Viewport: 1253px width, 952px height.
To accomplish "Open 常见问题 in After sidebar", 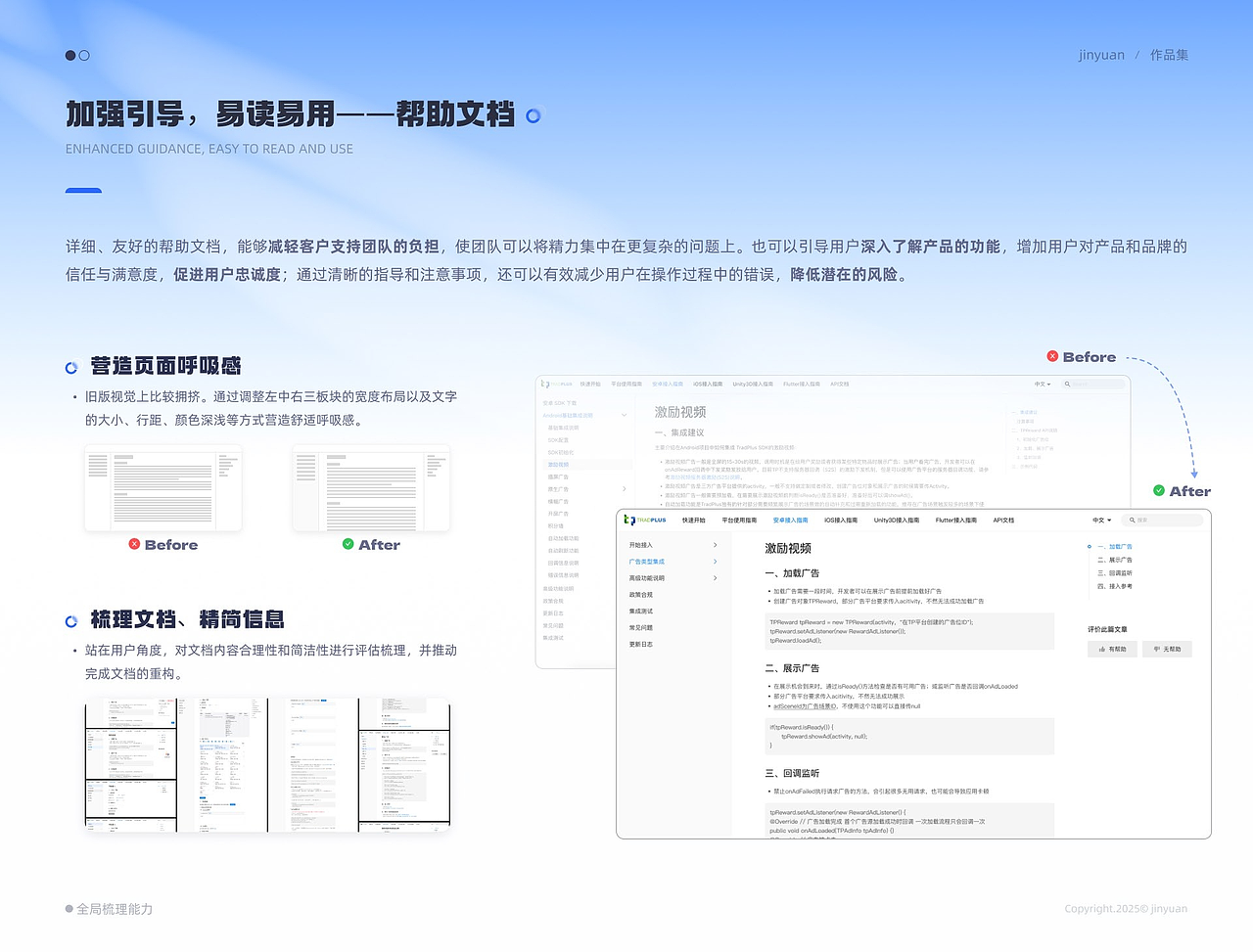I will tap(641, 628).
